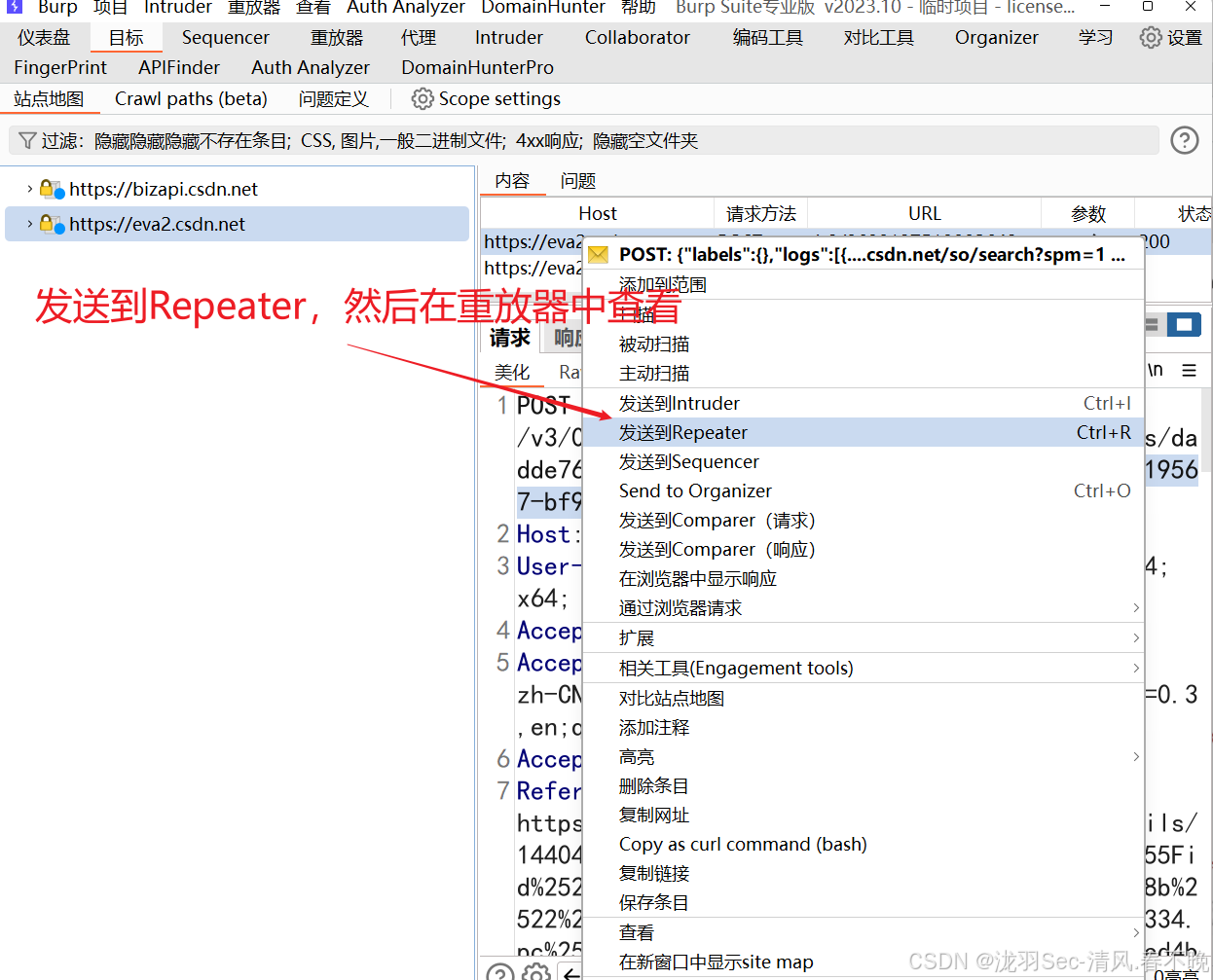Switch to 问题定义 sub-tab
Screen dimensions: 1213x980
tap(334, 98)
